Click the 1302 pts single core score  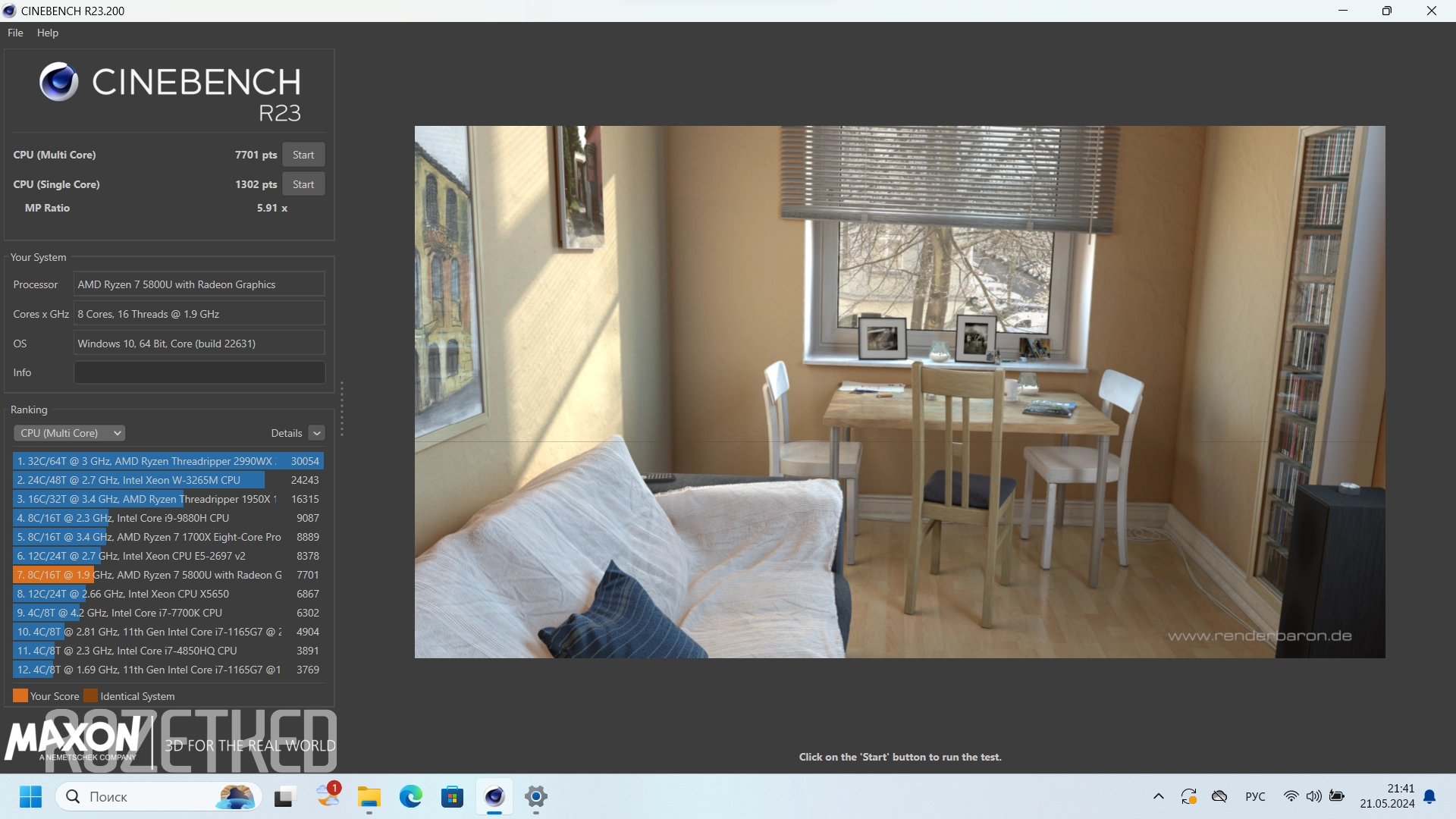pos(256,184)
